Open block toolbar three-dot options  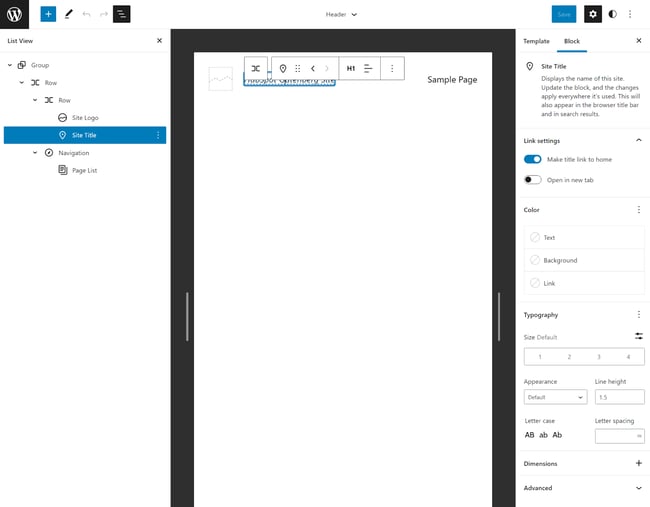392,68
